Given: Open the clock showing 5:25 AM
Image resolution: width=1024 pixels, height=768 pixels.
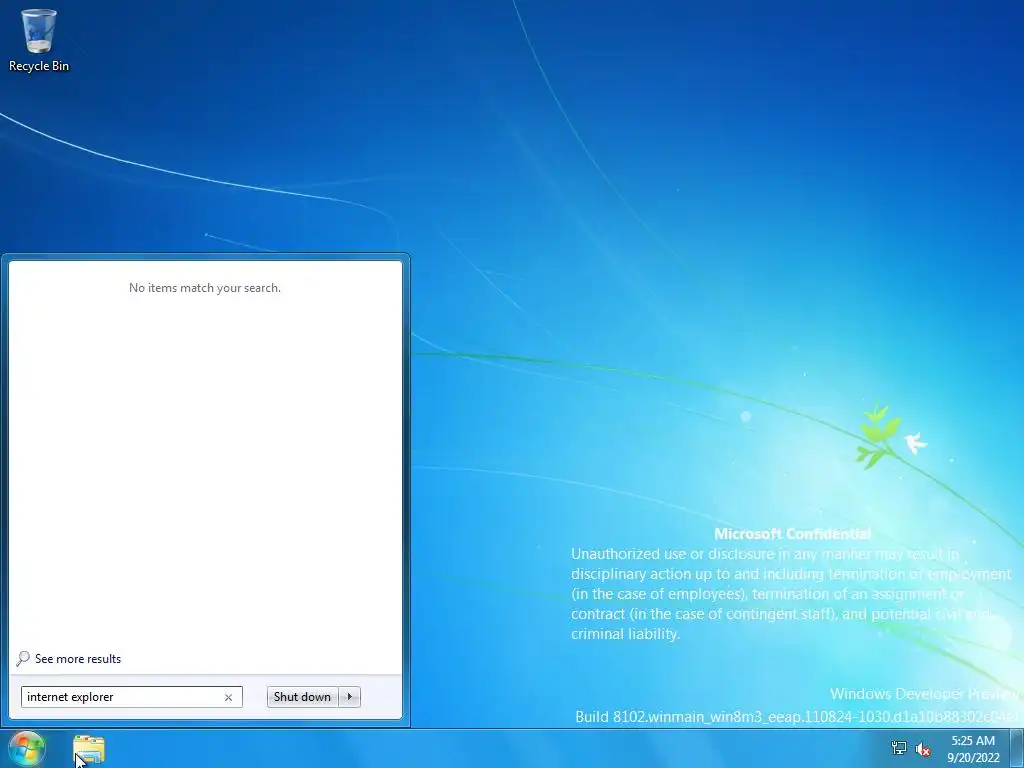Looking at the screenshot, I should point(973,749).
